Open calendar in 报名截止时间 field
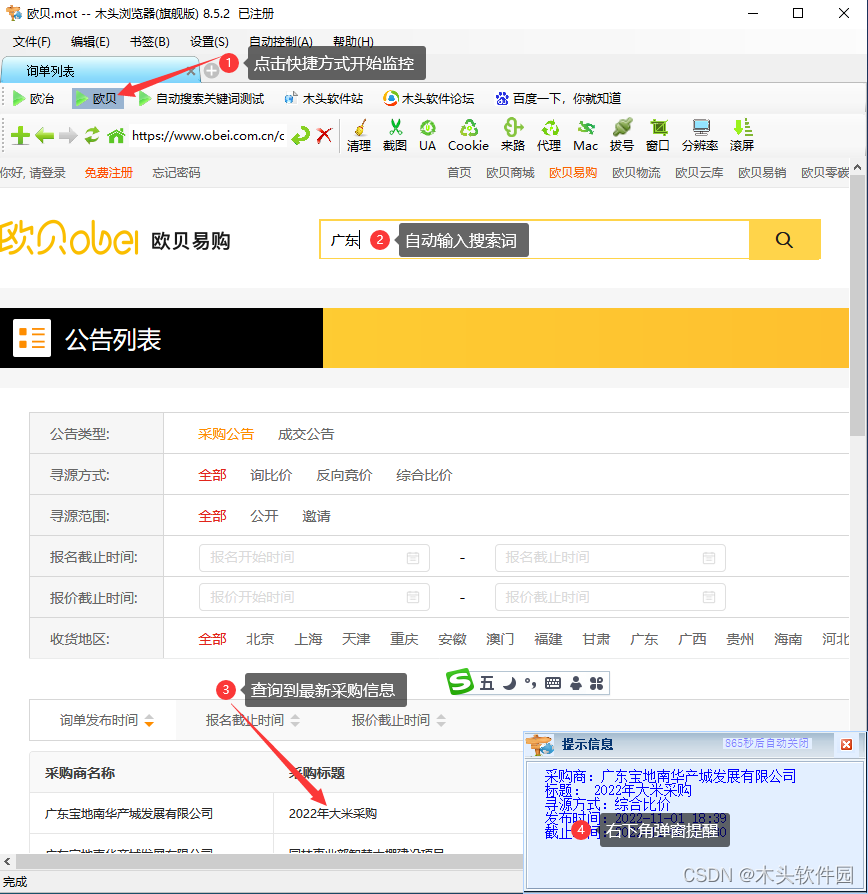Viewport: 868px width, 894px height. click(709, 558)
